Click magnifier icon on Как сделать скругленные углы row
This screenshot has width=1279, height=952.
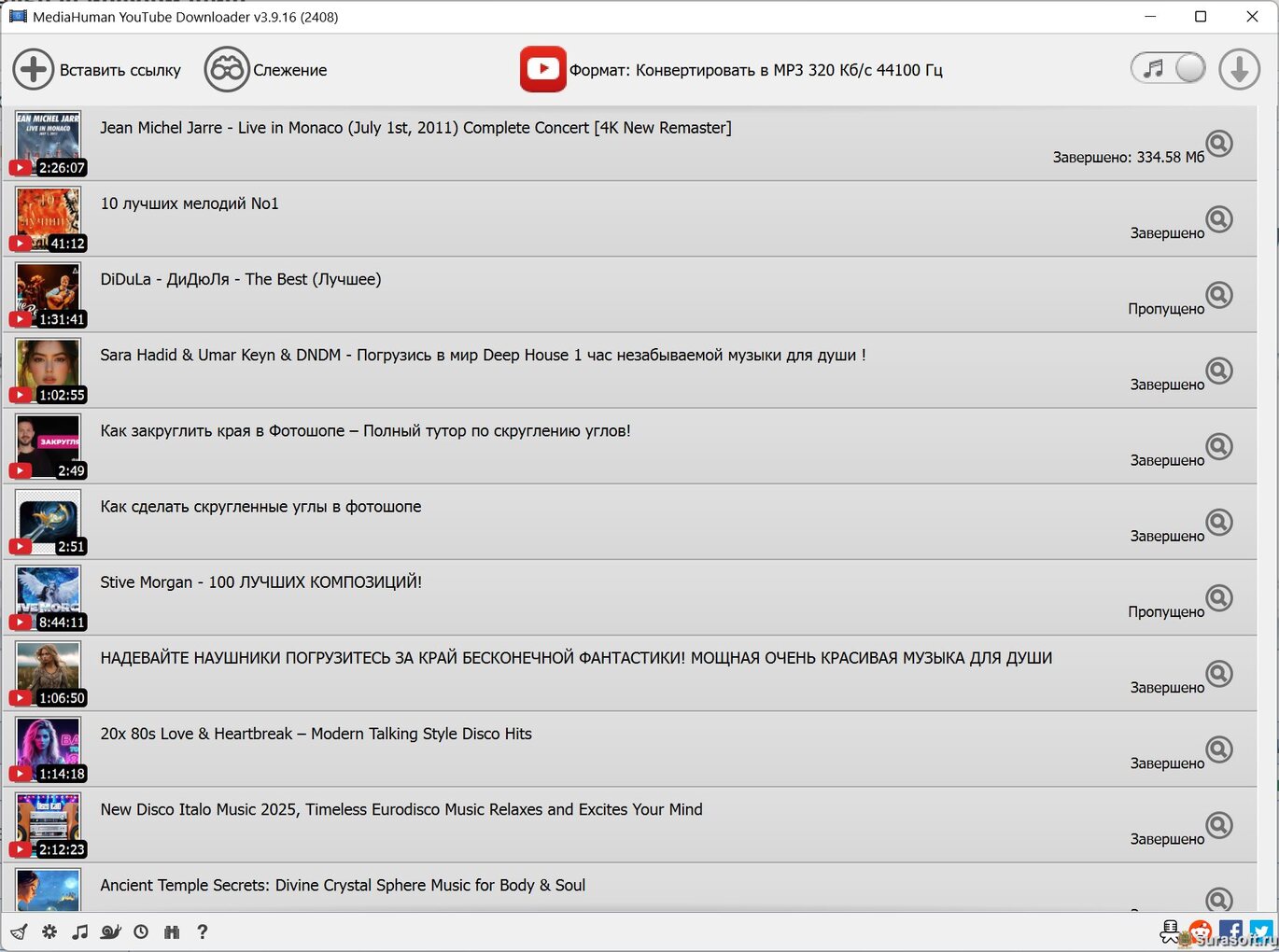tap(1219, 522)
